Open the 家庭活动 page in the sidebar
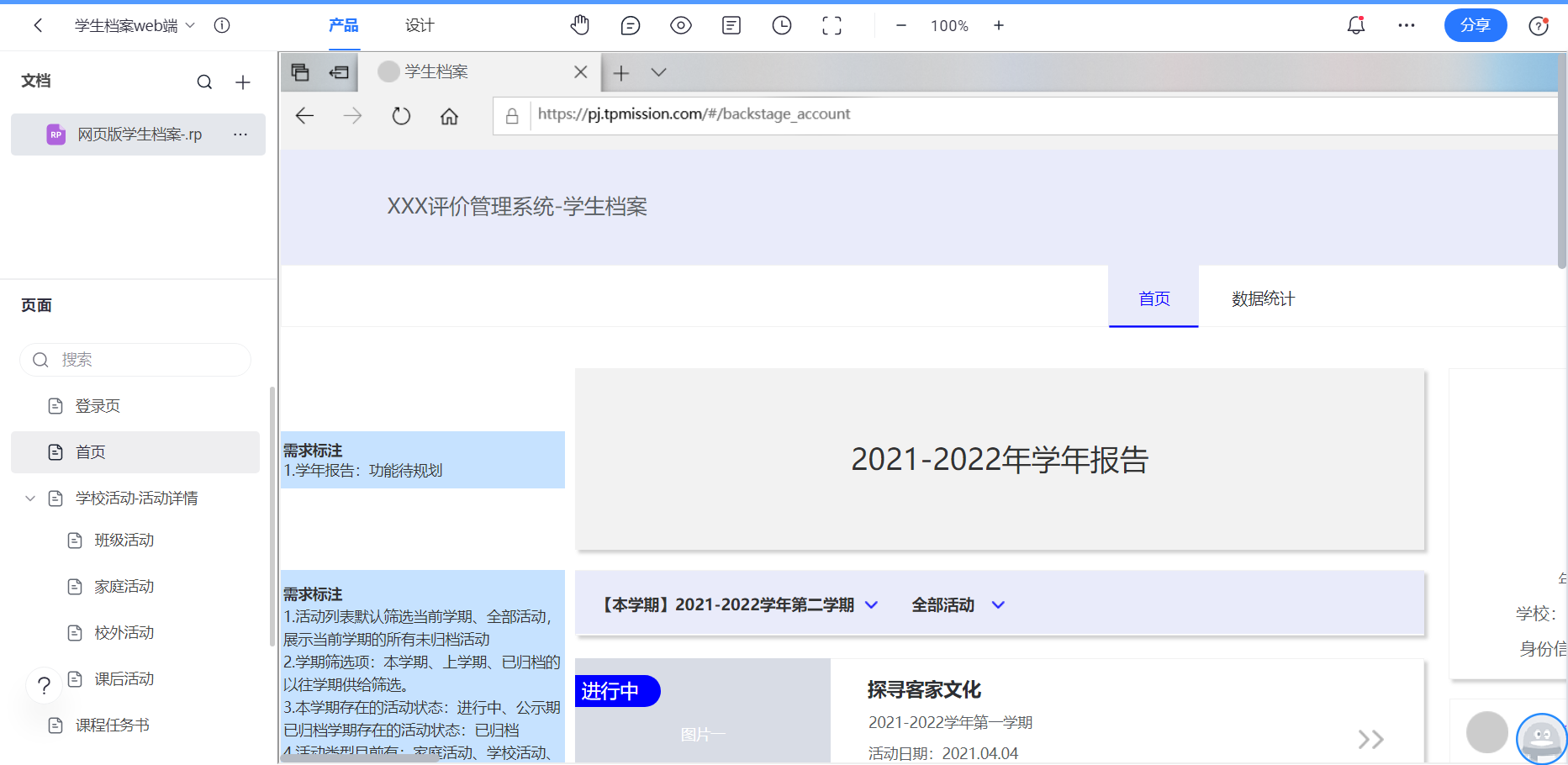This screenshot has width=1568, height=765. (x=123, y=586)
